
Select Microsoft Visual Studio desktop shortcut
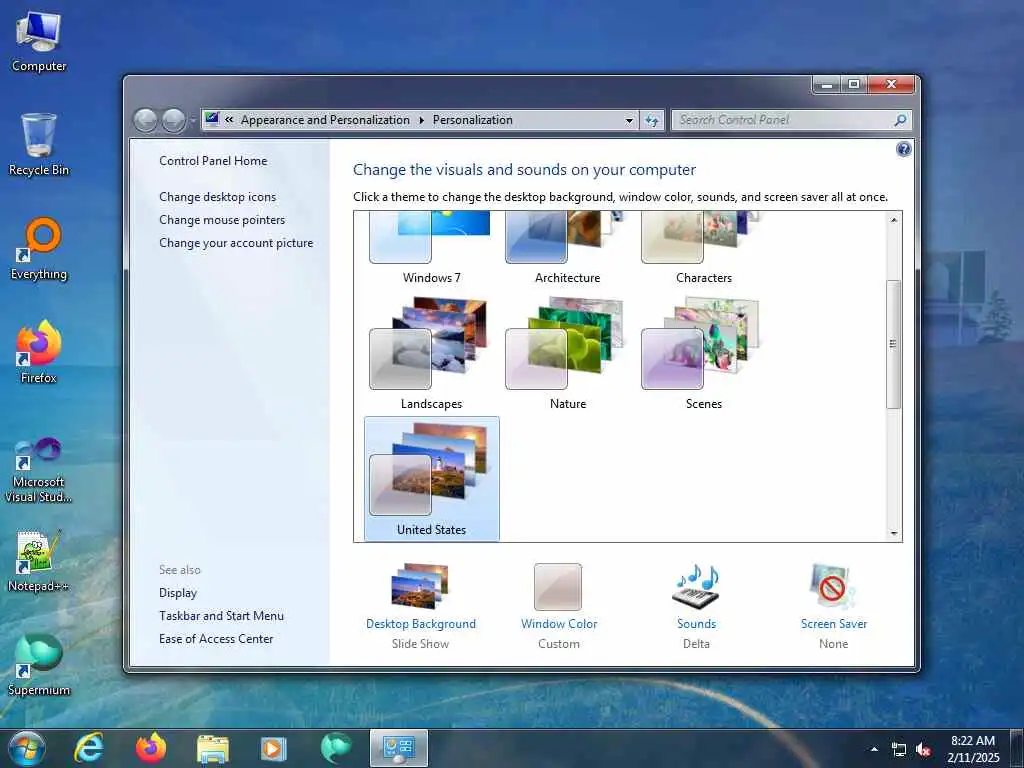click(39, 470)
